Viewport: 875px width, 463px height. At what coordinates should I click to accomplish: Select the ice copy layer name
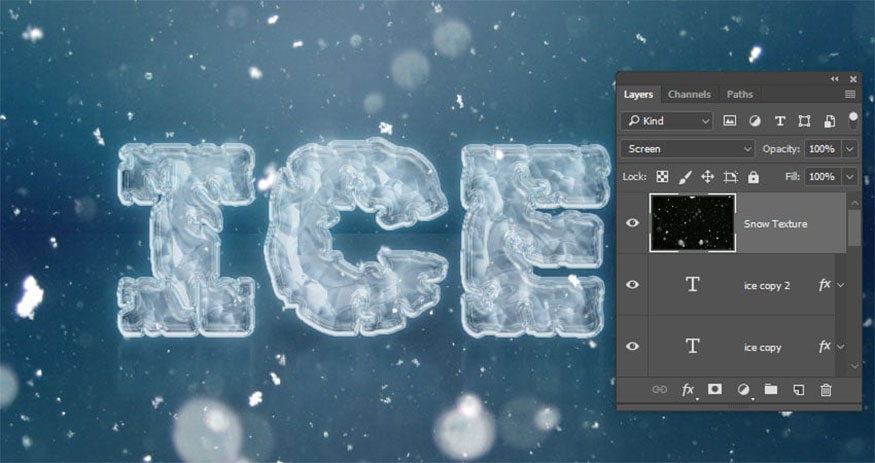(762, 348)
